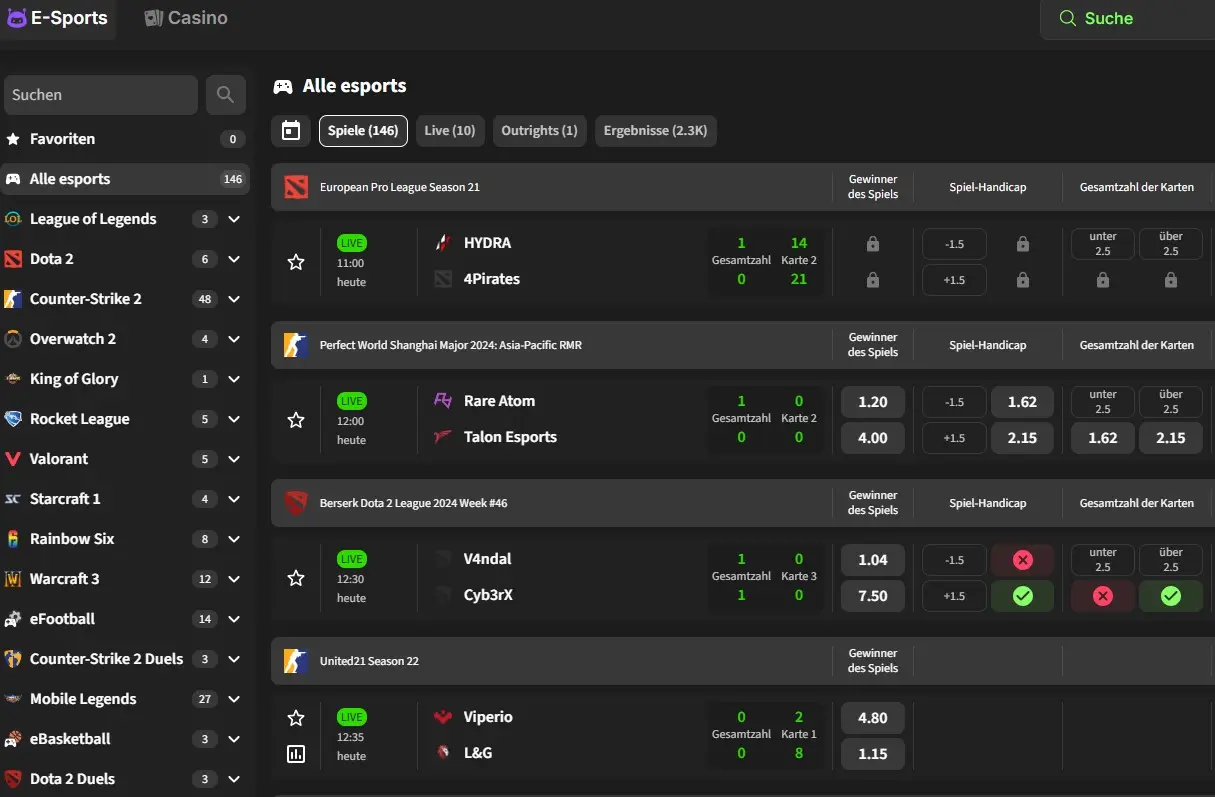Screen dimensions: 1215x797
Task: Click the Warcraft 3 sidebar icon
Action: 13,579
